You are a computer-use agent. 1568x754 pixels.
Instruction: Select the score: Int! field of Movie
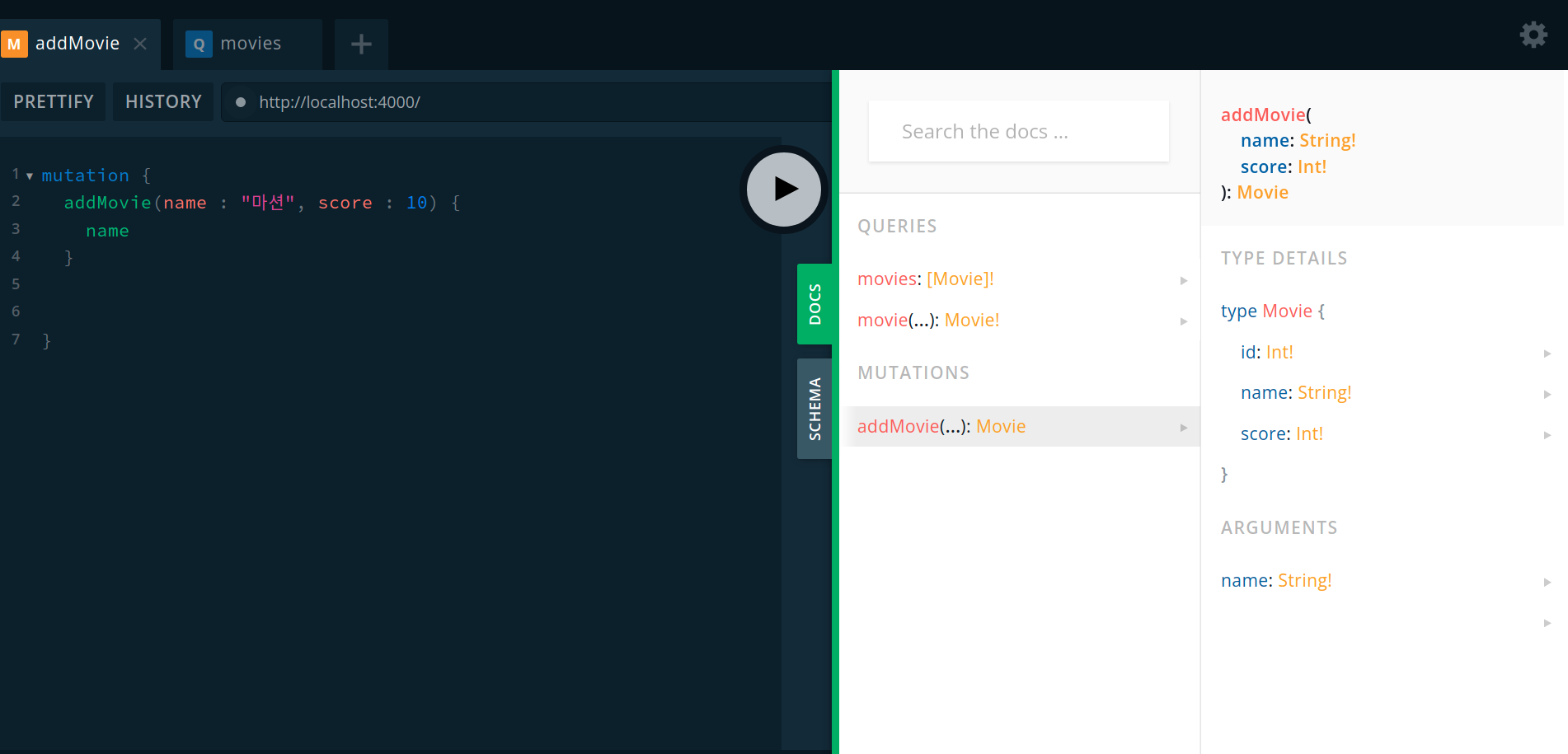click(x=1280, y=433)
